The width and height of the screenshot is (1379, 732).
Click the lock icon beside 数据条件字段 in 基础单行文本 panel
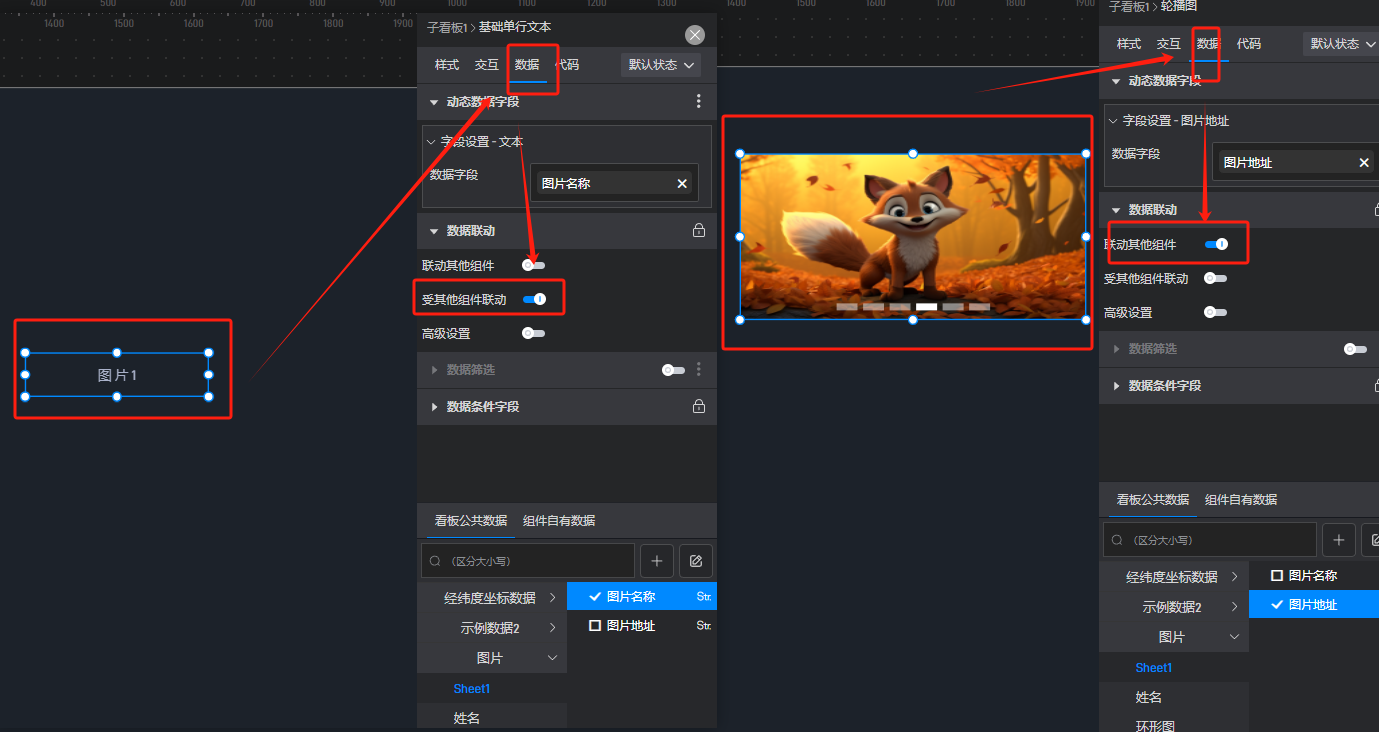[699, 406]
